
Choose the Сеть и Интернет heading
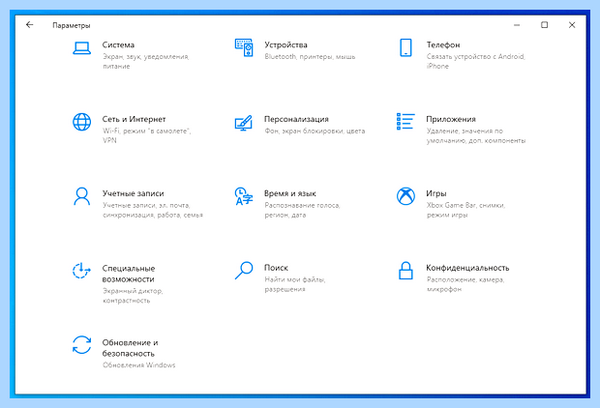point(134,119)
